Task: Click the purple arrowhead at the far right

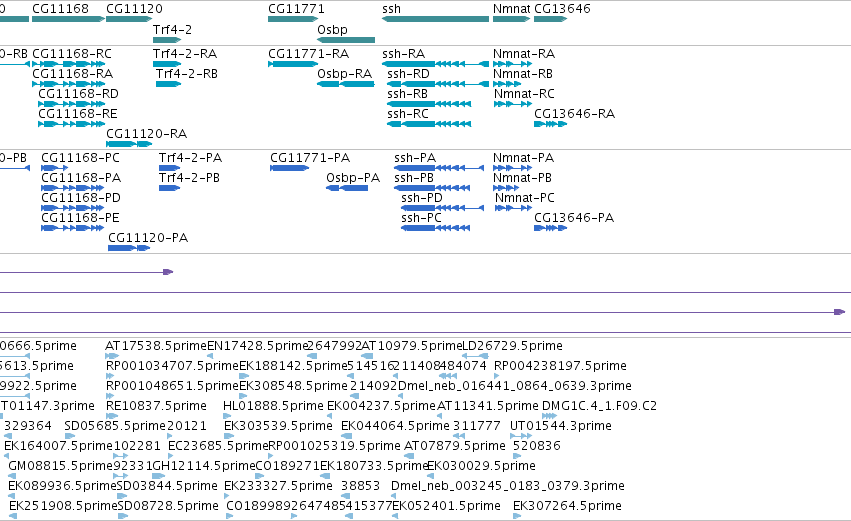Action: click(x=840, y=312)
